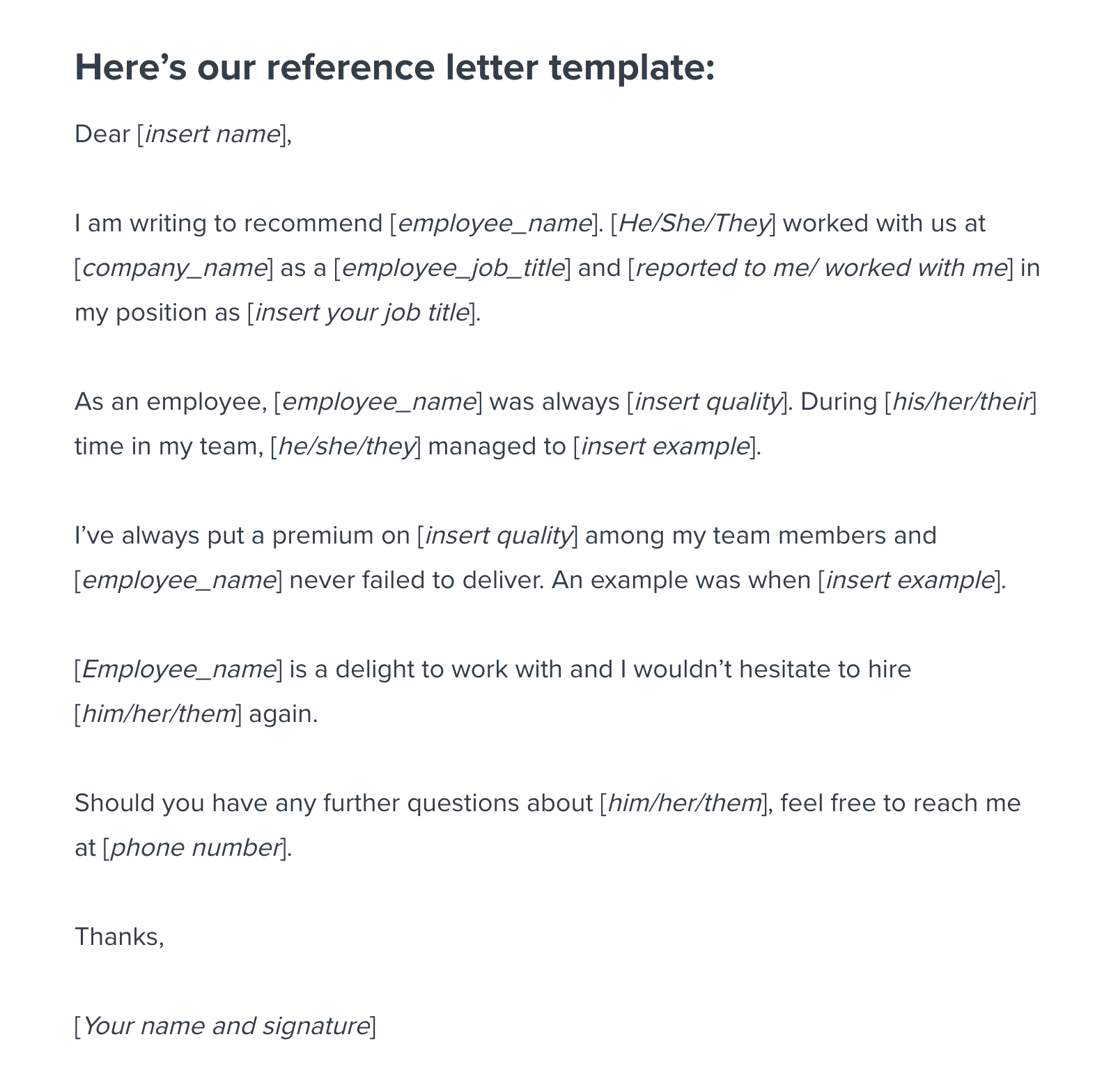The width and height of the screenshot is (1118, 1092).
Task: Select the capitalized [He/She/They] placeholder
Action: pos(693,223)
